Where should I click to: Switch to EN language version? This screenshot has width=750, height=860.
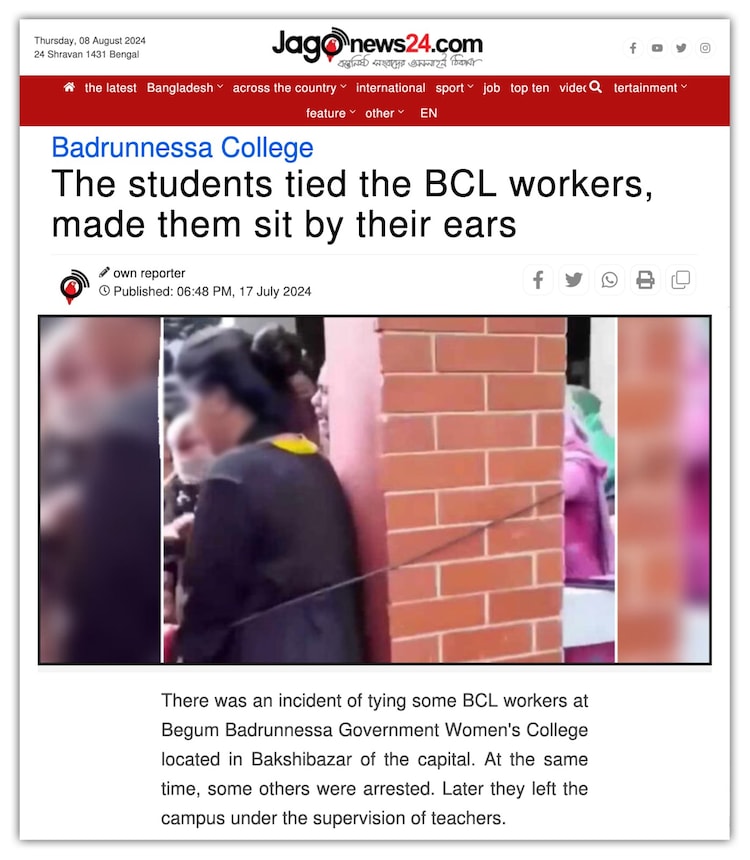point(428,113)
